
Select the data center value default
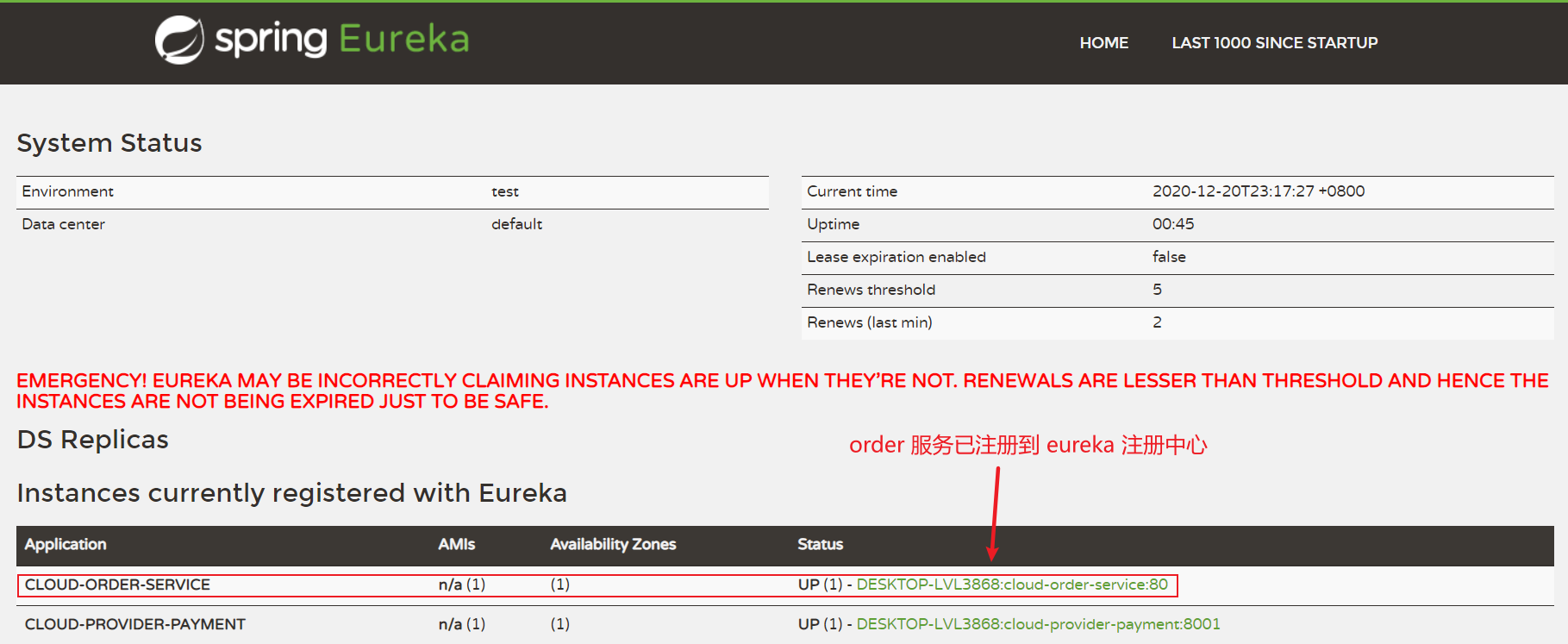click(516, 224)
